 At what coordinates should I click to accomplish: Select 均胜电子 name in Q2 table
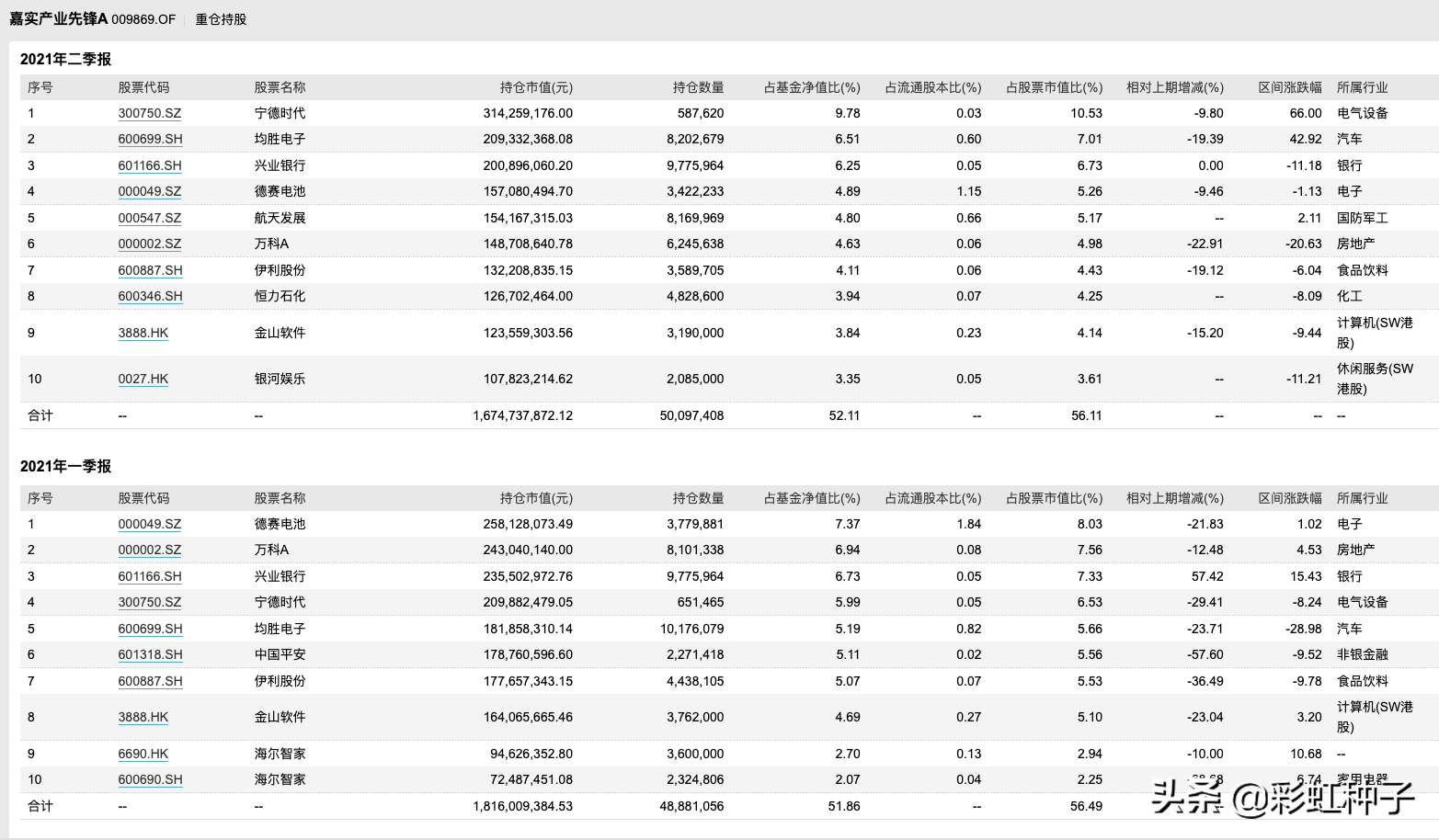[280, 139]
